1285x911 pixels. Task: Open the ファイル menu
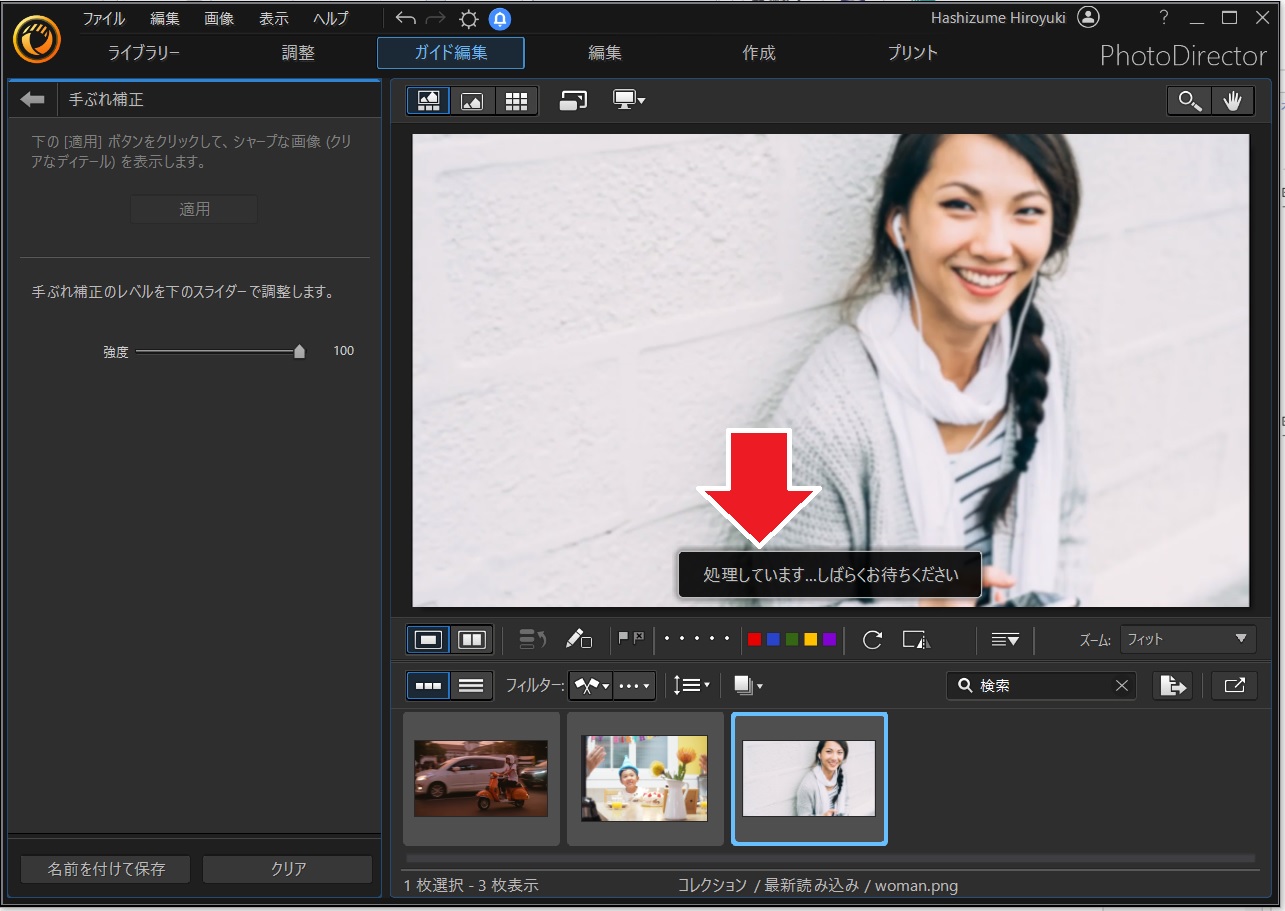click(x=104, y=18)
